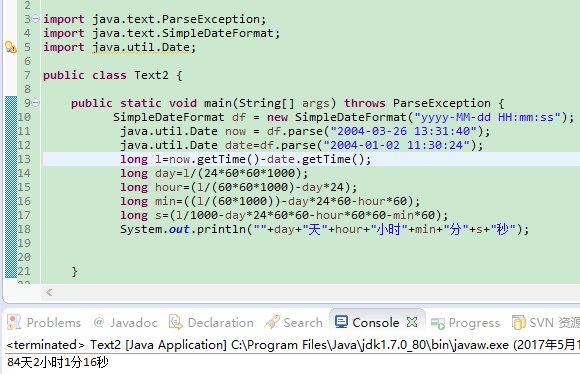
Task: Open the Progress tab
Action: (x=465, y=323)
